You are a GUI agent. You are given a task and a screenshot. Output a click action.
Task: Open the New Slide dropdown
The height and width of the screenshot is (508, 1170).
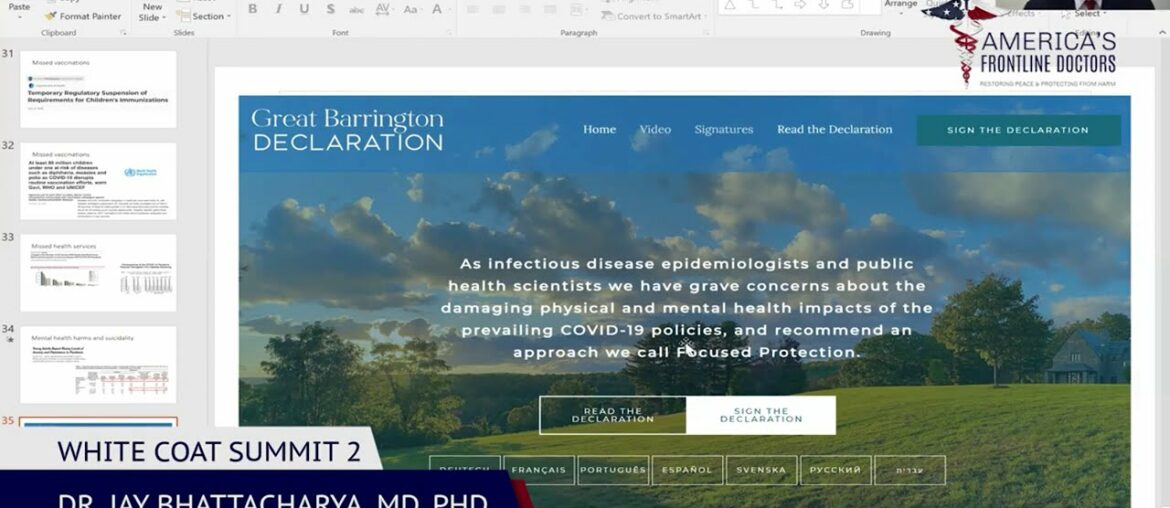151,12
